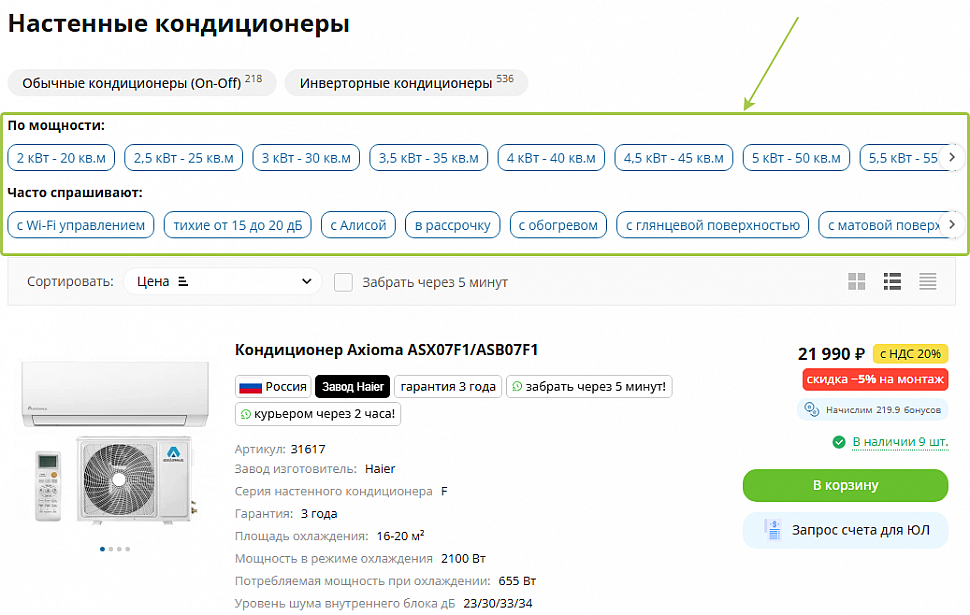Click the 'Завод Haier' black badge
This screenshot has height=615, width=970.
coord(353,387)
